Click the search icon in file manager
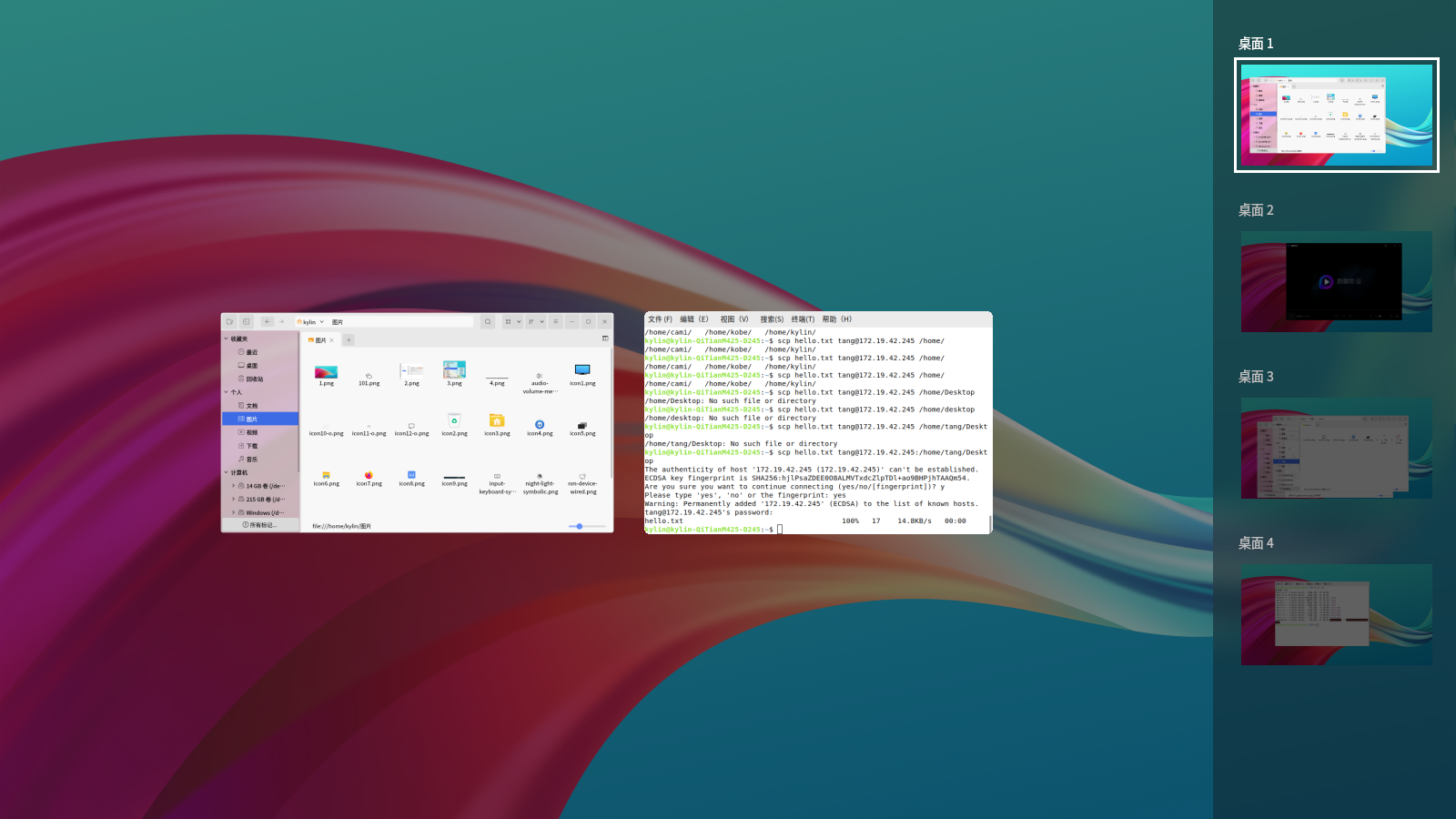Image resolution: width=1456 pixels, height=819 pixels. (488, 321)
